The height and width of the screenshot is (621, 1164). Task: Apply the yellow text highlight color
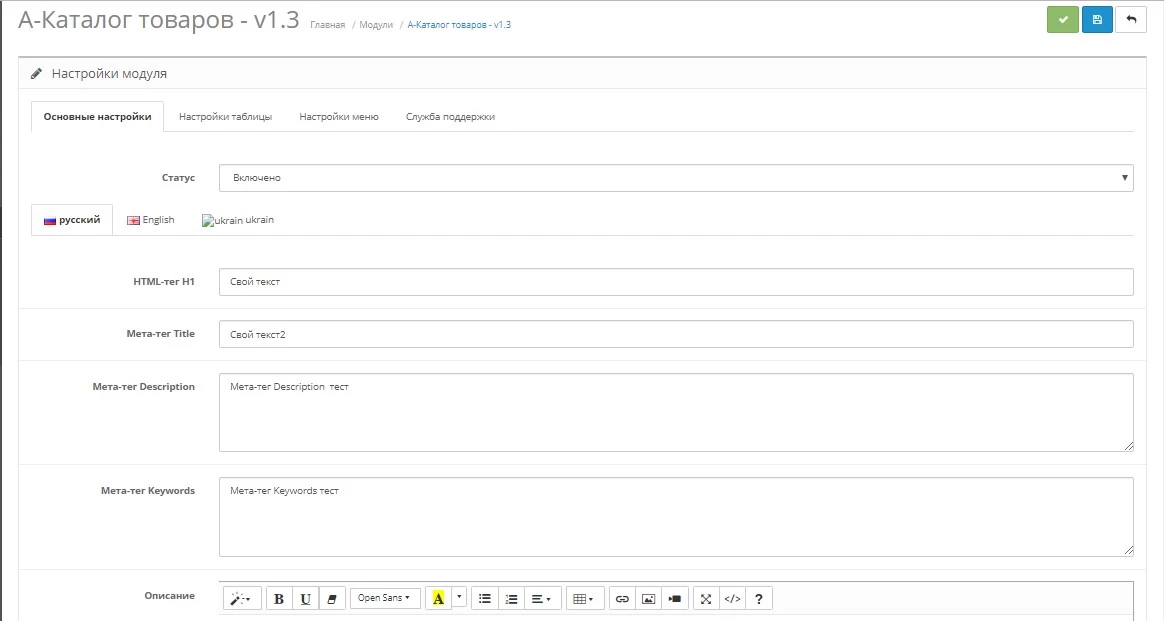pyautogui.click(x=438, y=599)
